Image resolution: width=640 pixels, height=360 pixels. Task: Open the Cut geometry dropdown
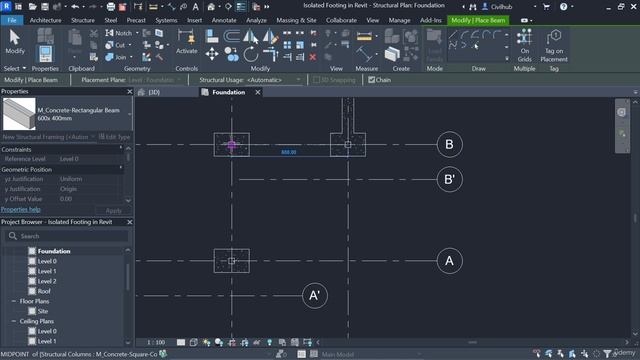pos(130,45)
